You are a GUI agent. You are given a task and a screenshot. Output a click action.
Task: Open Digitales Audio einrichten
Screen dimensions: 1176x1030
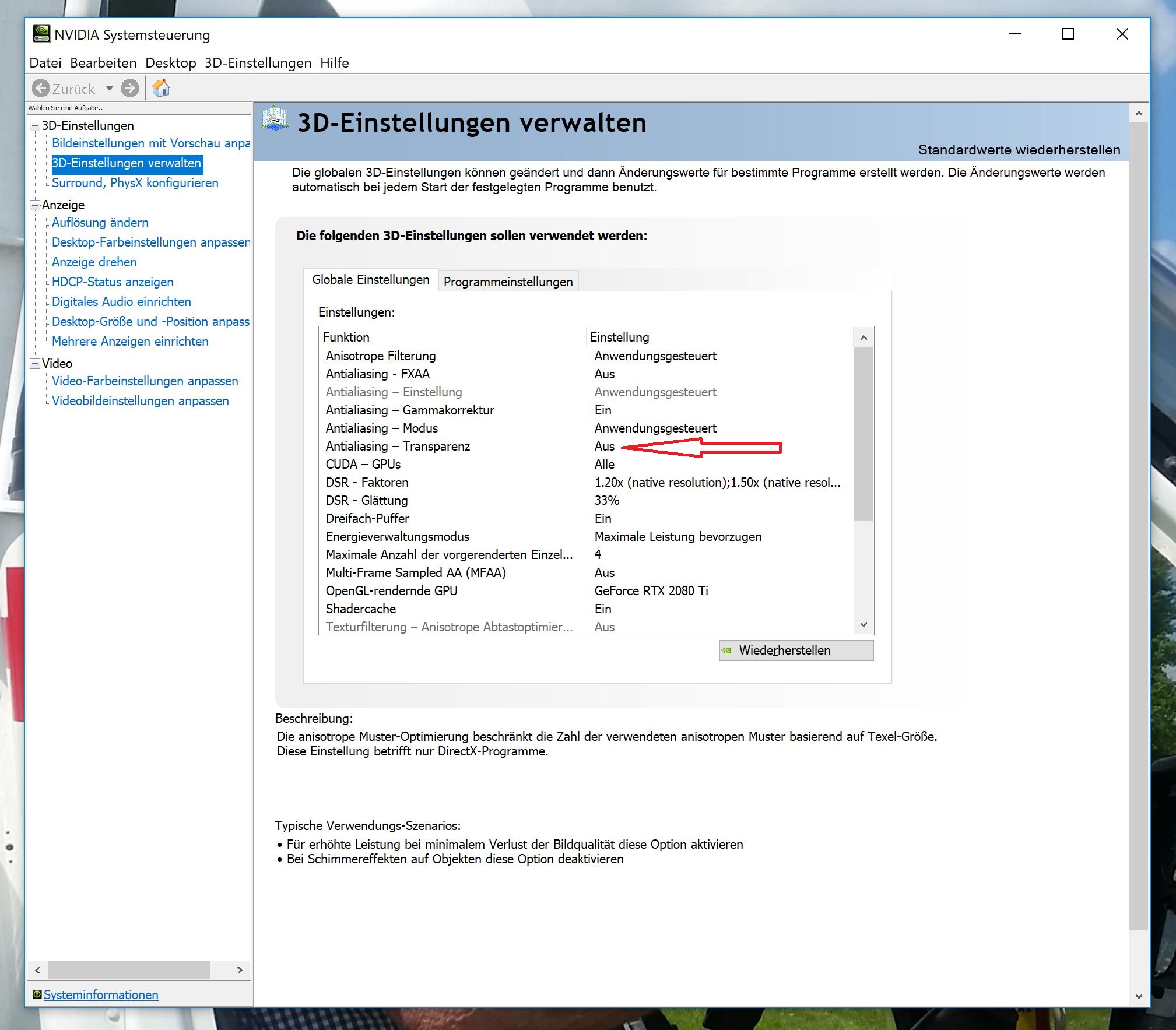pyautogui.click(x=121, y=302)
